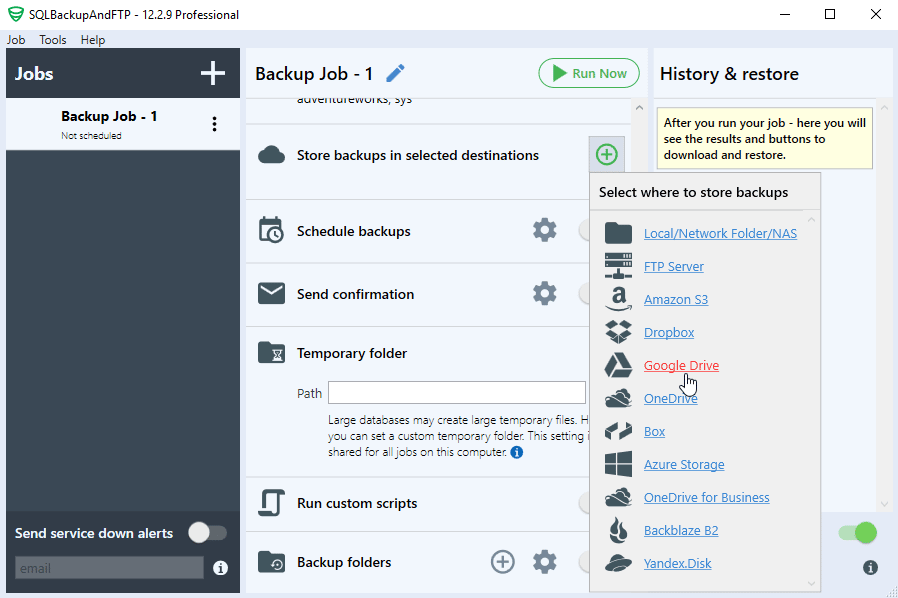Click the info icon next to the email field
The width and height of the screenshot is (898, 598).
pos(220,568)
